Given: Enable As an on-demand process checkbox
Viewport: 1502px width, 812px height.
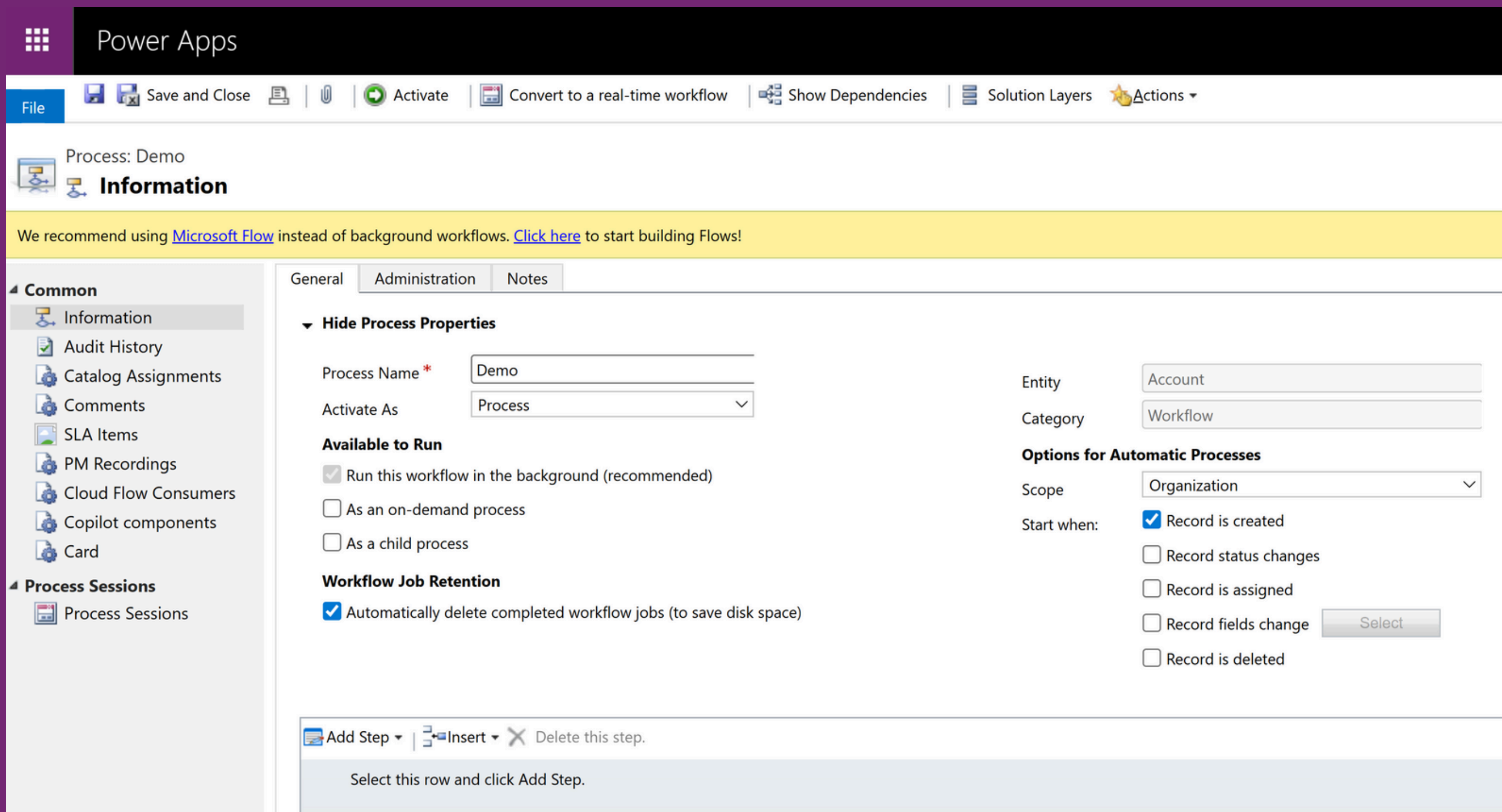Looking at the screenshot, I should click(x=332, y=508).
